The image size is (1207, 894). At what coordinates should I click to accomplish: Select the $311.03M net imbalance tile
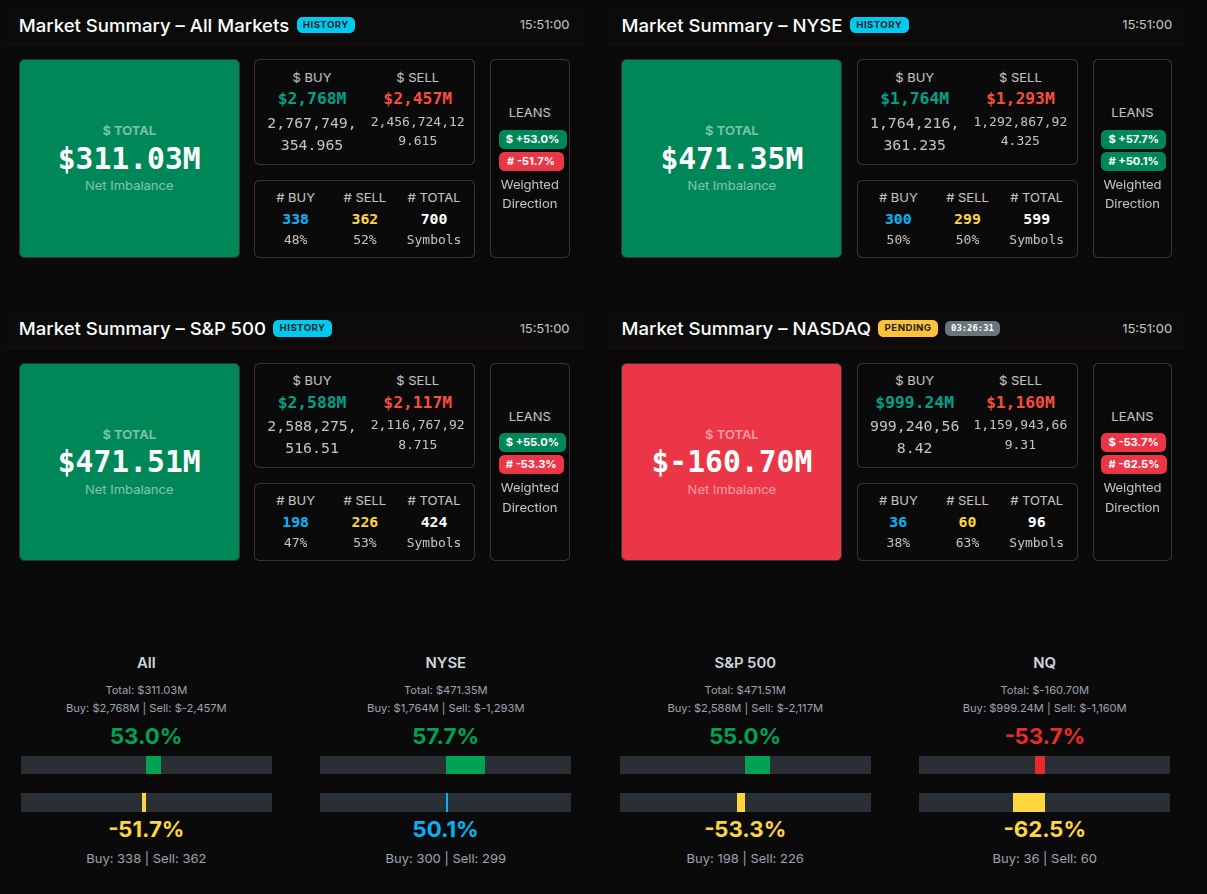tap(129, 158)
